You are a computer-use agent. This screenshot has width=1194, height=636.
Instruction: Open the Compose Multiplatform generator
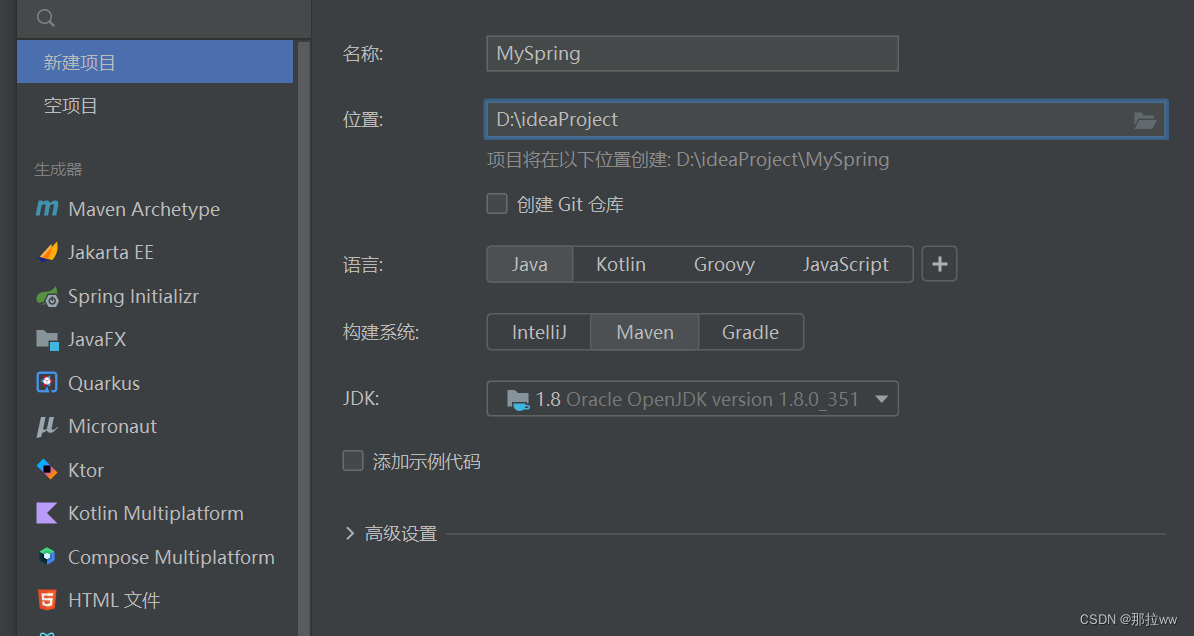pyautogui.click(x=171, y=556)
